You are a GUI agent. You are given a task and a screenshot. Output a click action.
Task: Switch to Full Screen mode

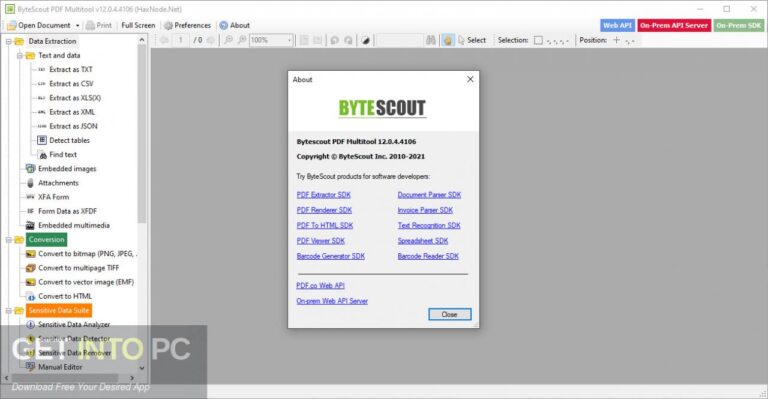point(138,25)
